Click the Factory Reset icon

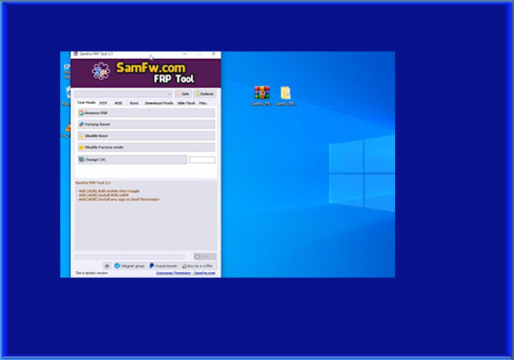click(x=81, y=124)
